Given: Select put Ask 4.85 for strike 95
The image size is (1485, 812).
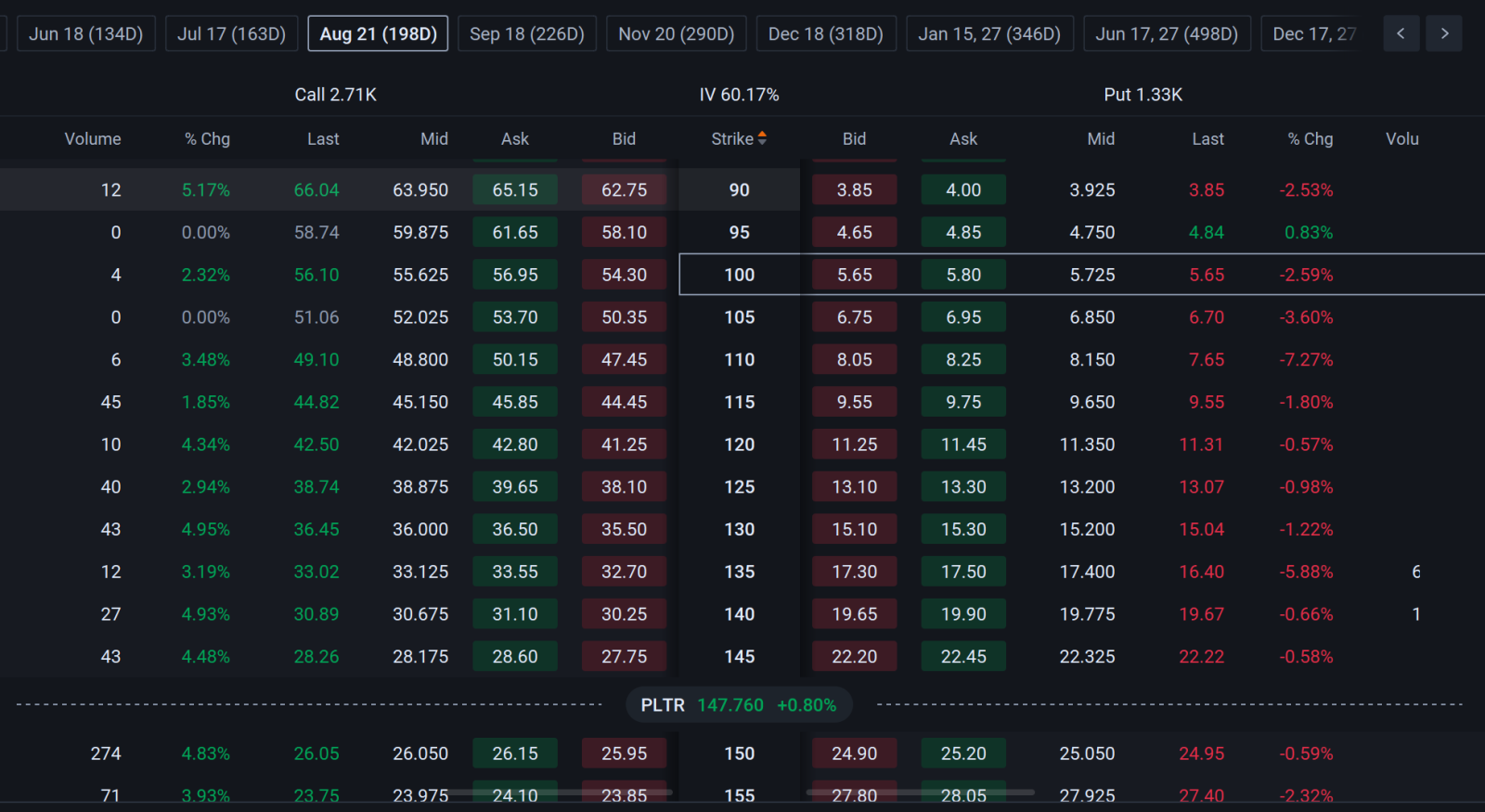Looking at the screenshot, I should click(963, 232).
